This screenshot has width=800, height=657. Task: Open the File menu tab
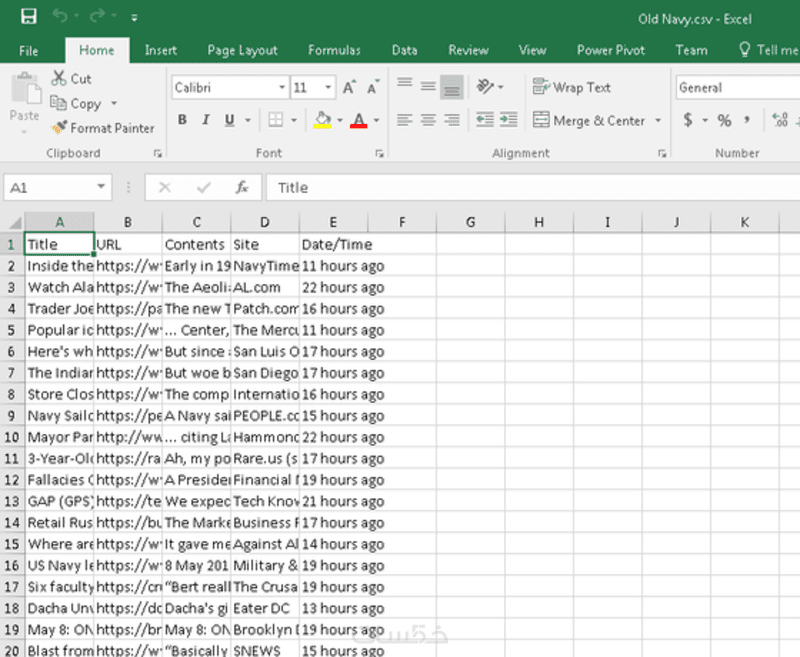tap(29, 50)
